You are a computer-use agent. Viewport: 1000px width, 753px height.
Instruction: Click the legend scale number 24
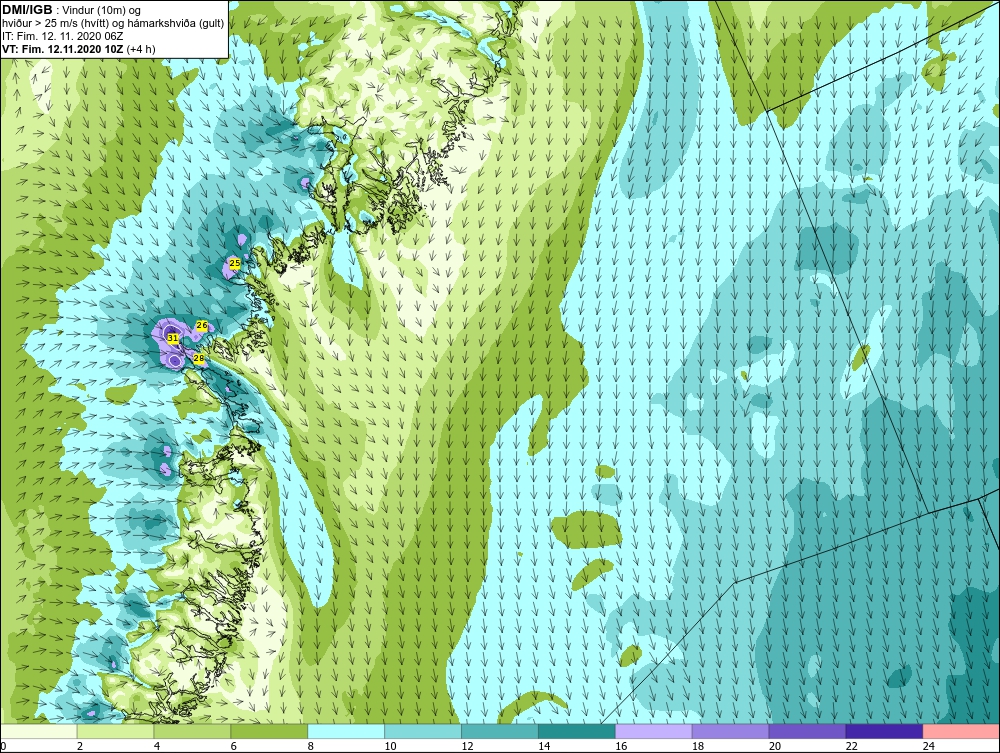coord(929,746)
